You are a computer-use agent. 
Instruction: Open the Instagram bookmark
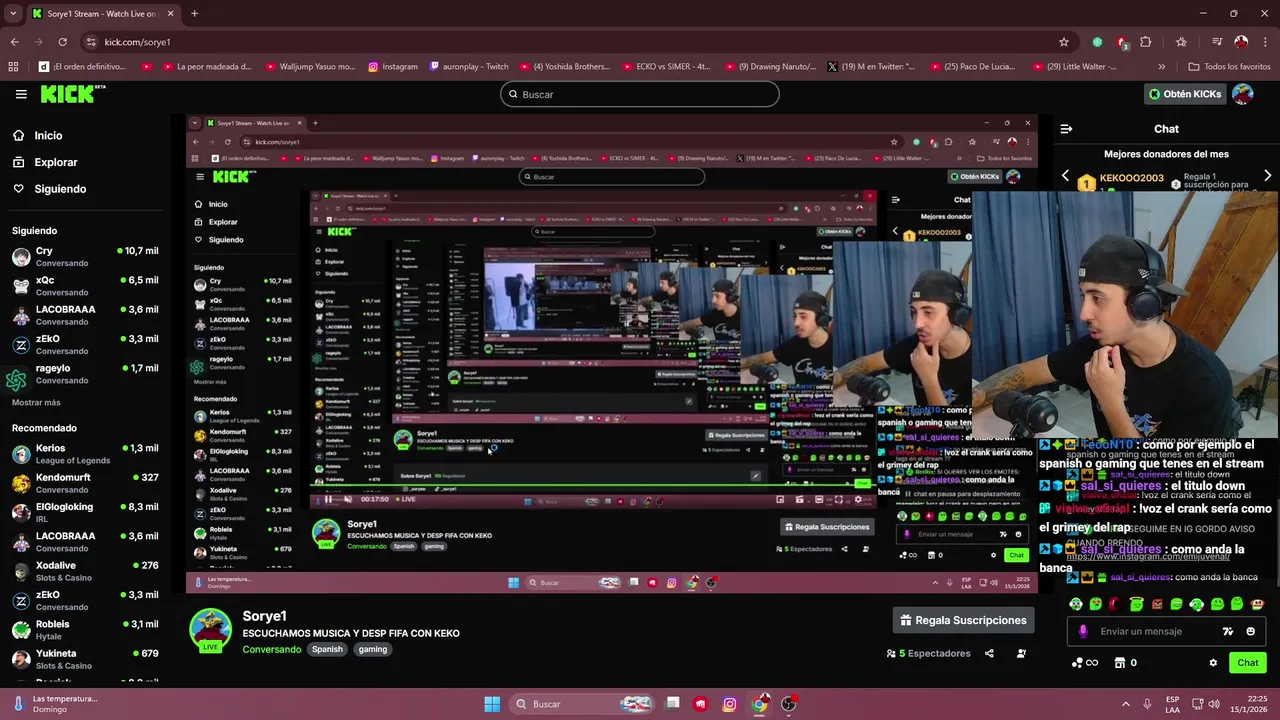[392, 67]
